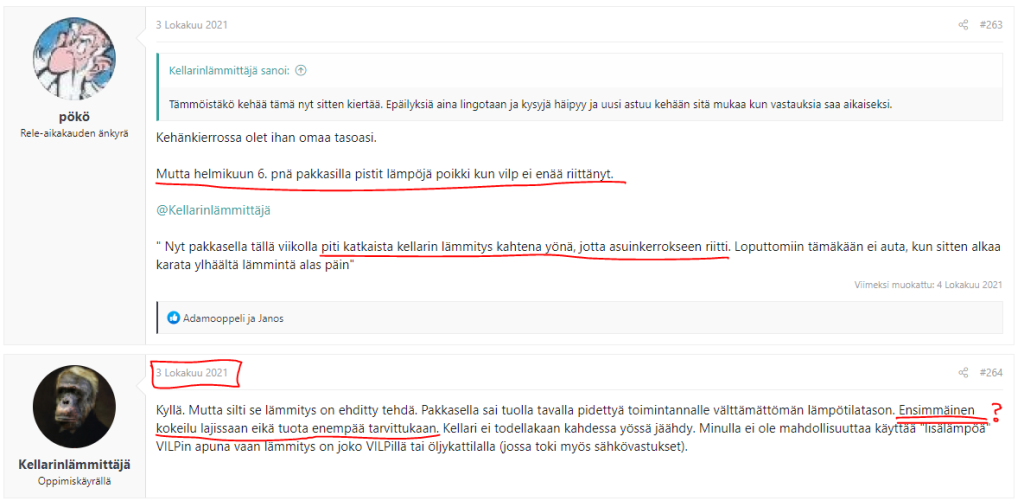
Task: Follow the @Kellarinlämmittäjä mention link
Action: point(213,209)
